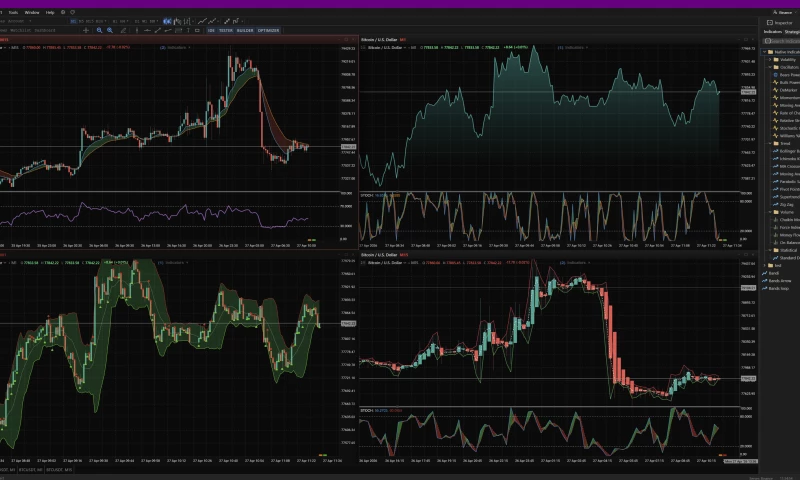This screenshot has height=480, width=800.
Task: Select the Standard Deviation indicator
Action: click(786, 258)
